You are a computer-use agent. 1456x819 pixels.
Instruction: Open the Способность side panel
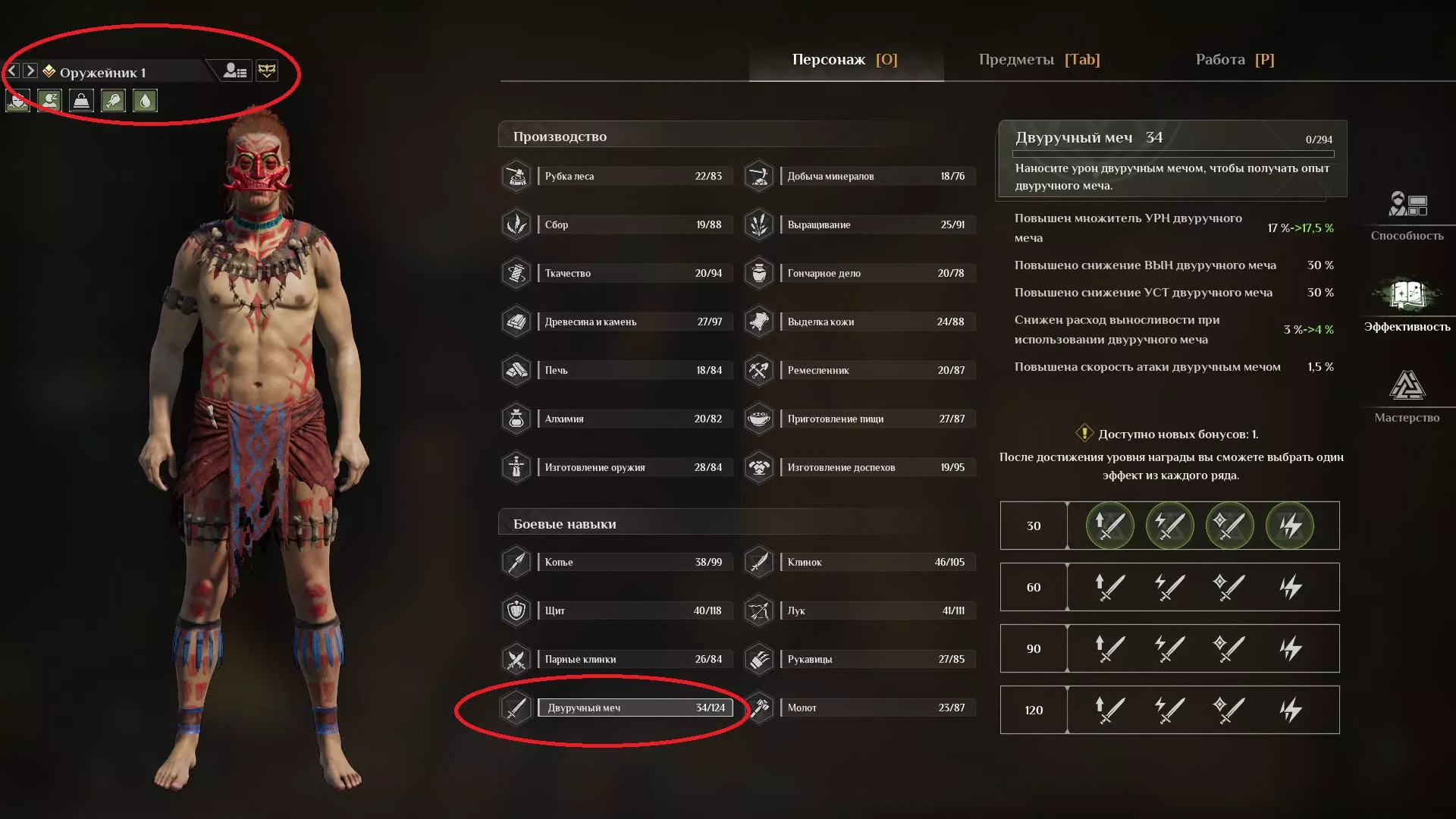pyautogui.click(x=1407, y=215)
